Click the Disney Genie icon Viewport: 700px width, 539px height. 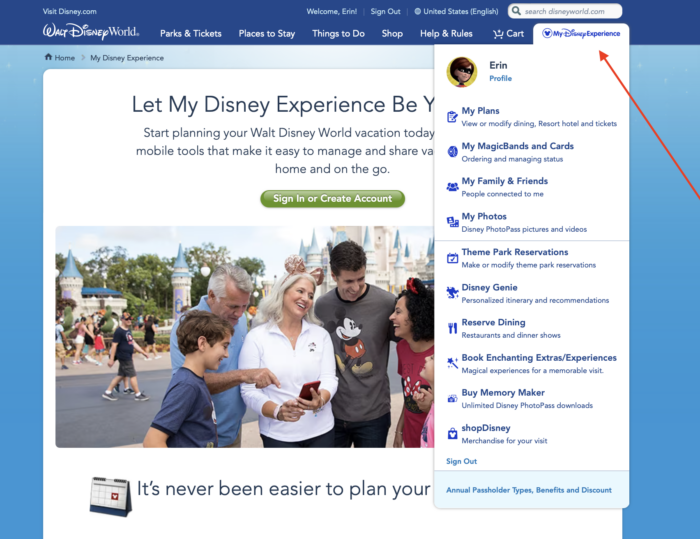point(452,293)
